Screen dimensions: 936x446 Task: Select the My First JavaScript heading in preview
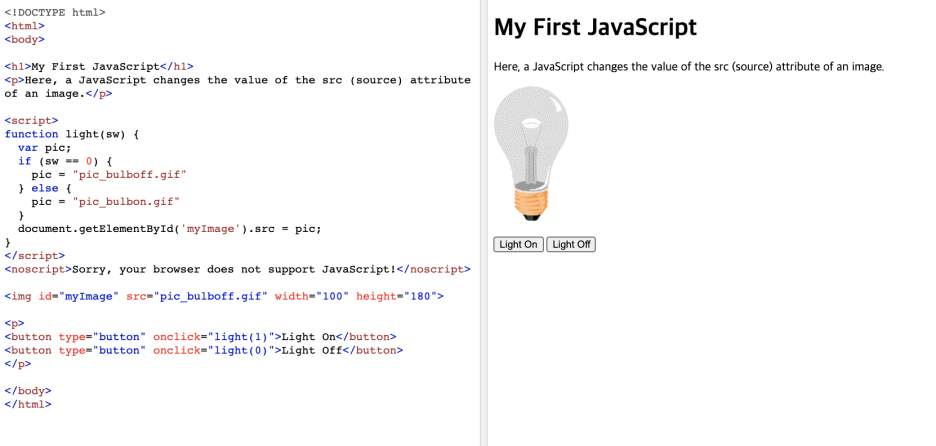[x=595, y=27]
